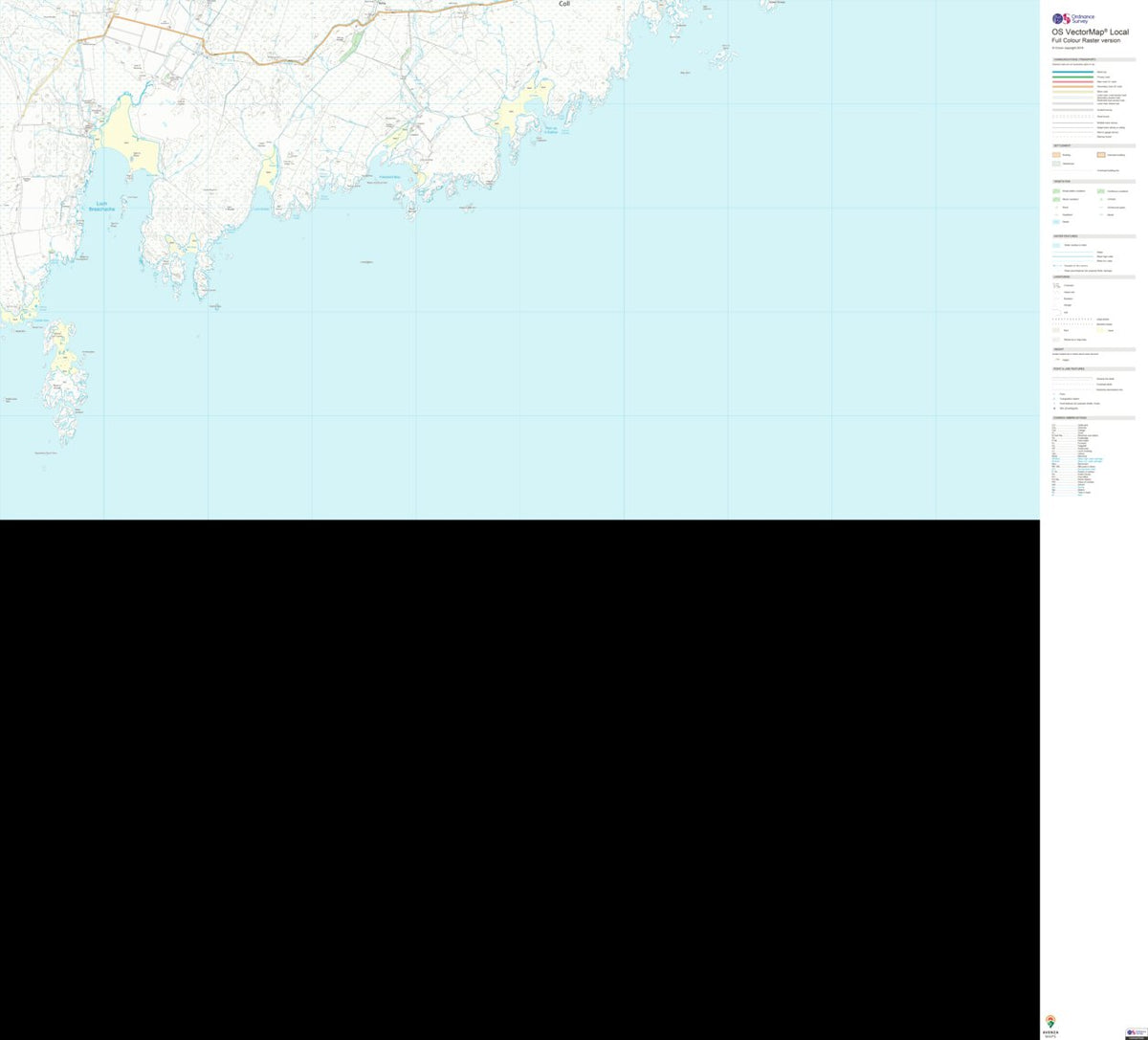Select the Coniferous woodland symbol in VEGETATION

[x=1100, y=190]
